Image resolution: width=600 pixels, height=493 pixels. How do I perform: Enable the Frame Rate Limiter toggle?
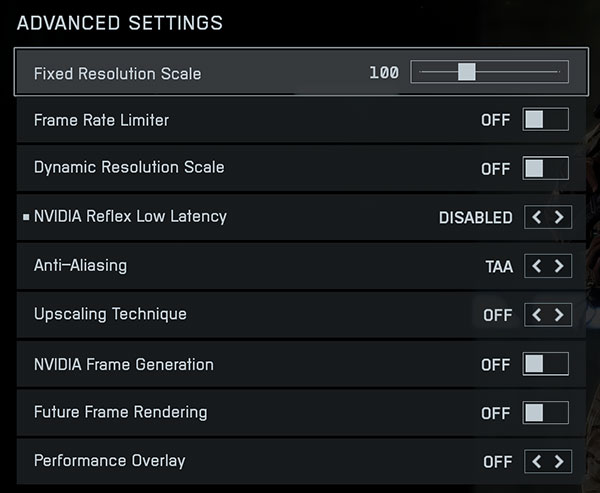coord(546,120)
